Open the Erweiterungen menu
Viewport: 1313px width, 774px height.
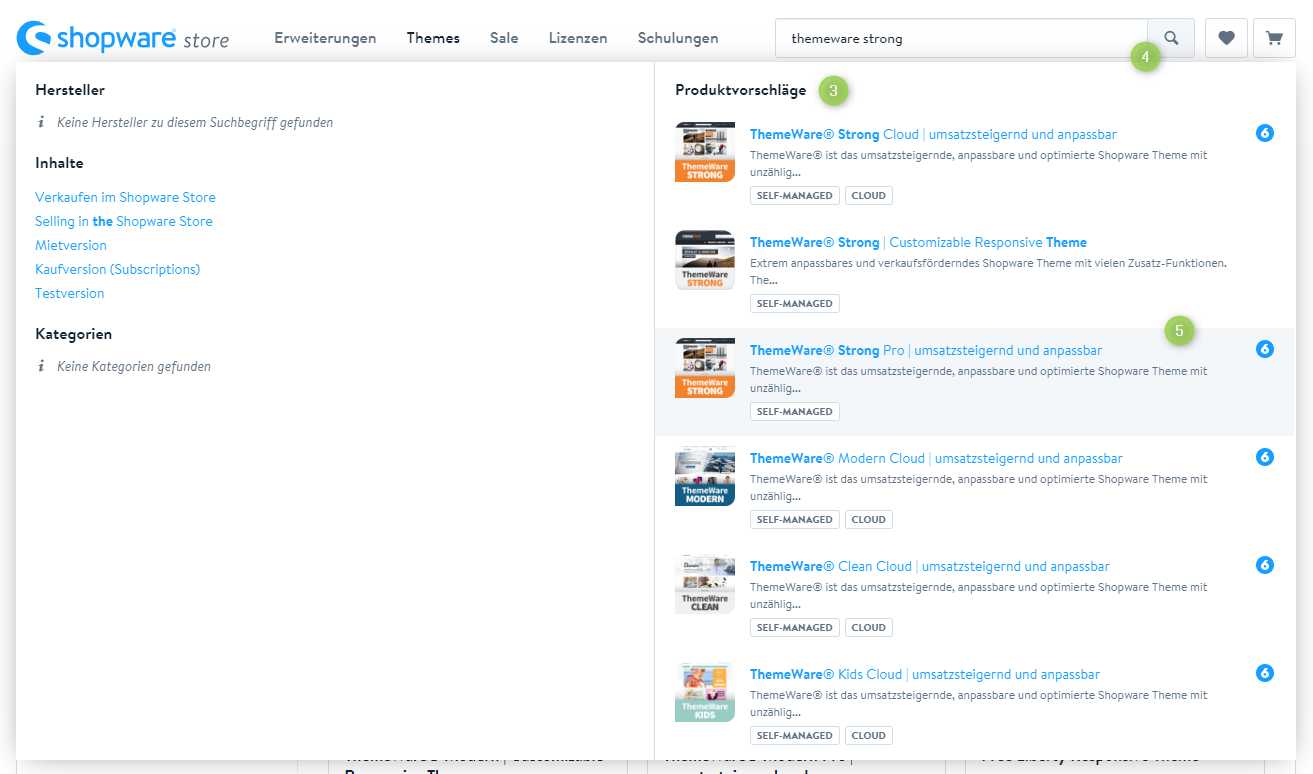point(325,38)
